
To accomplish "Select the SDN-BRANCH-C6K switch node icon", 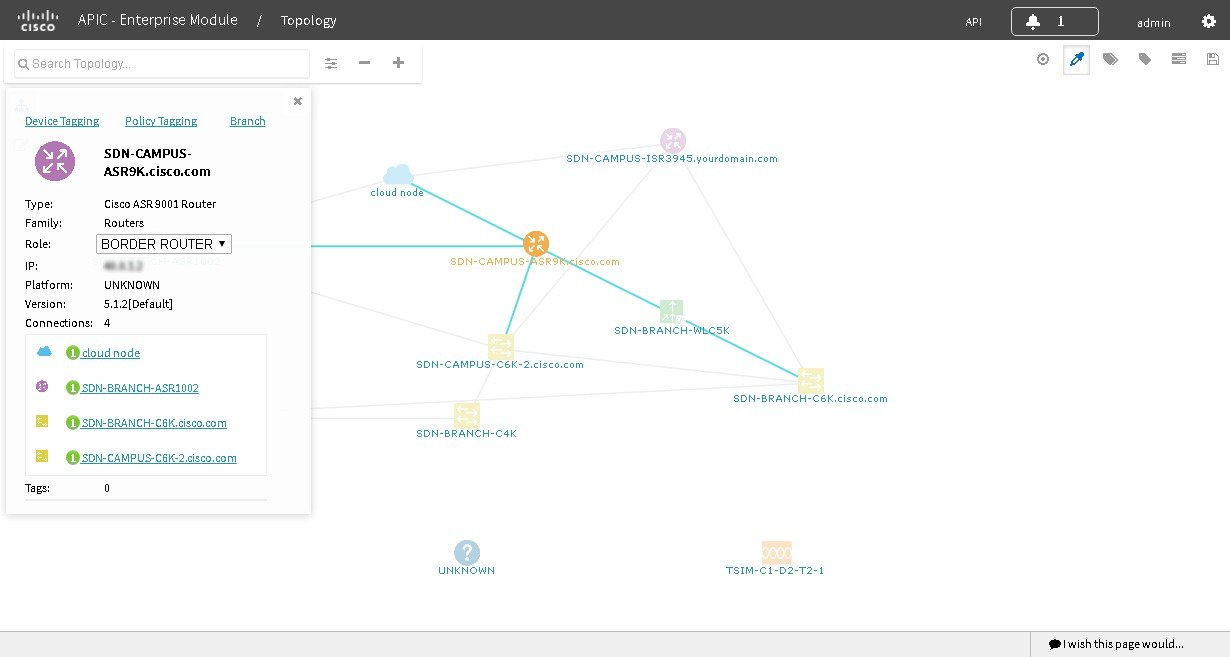I will (x=811, y=380).
